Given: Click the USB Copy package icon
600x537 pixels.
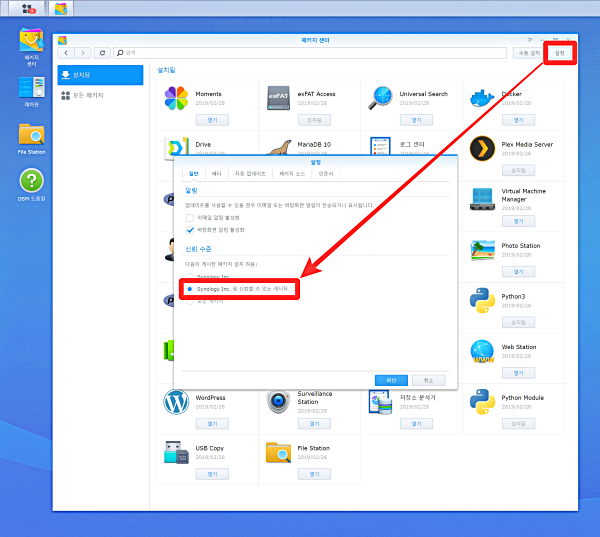Looking at the screenshot, I should (x=176, y=452).
